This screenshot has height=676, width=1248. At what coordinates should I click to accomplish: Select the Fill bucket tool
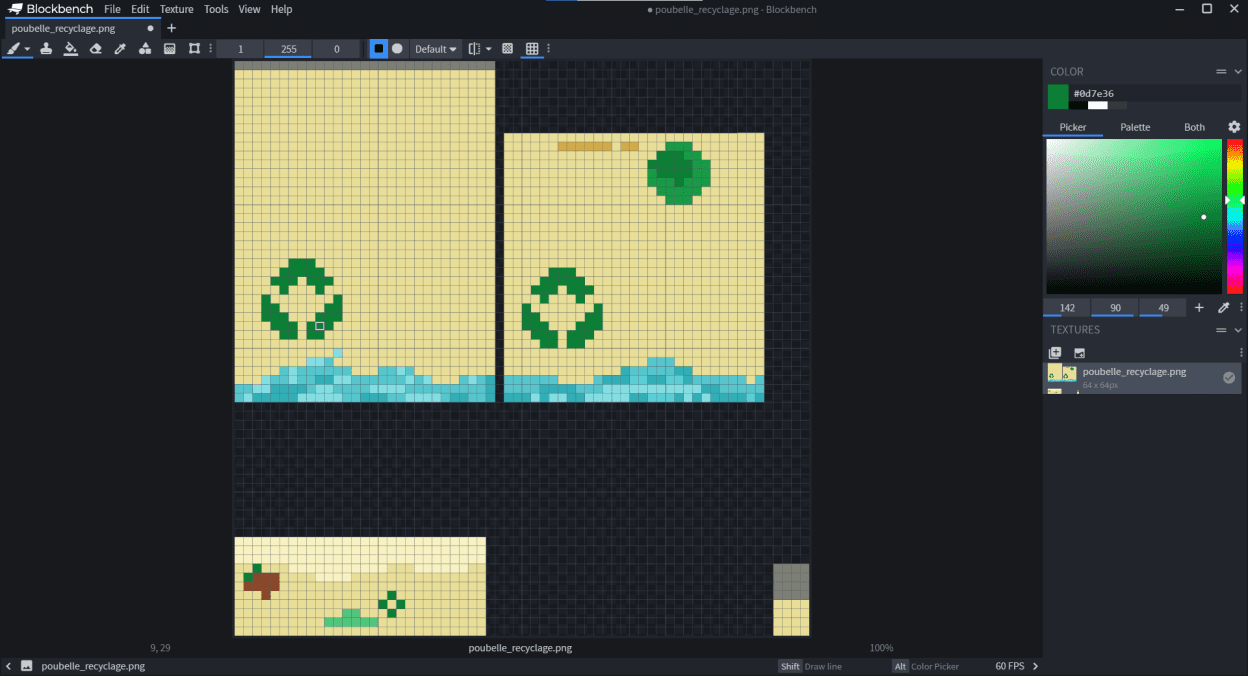[x=71, y=48]
